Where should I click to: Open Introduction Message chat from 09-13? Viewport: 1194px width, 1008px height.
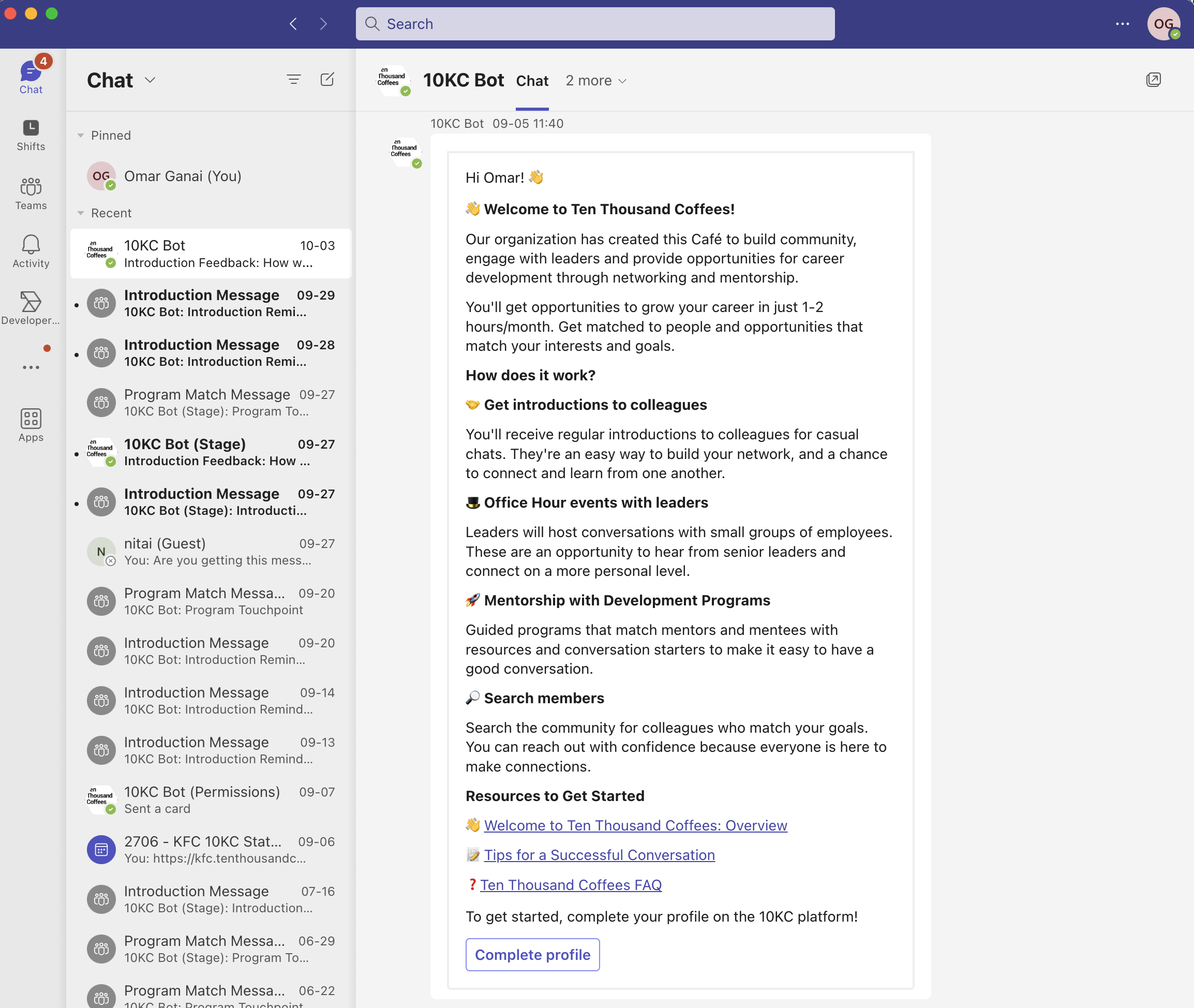click(x=210, y=750)
